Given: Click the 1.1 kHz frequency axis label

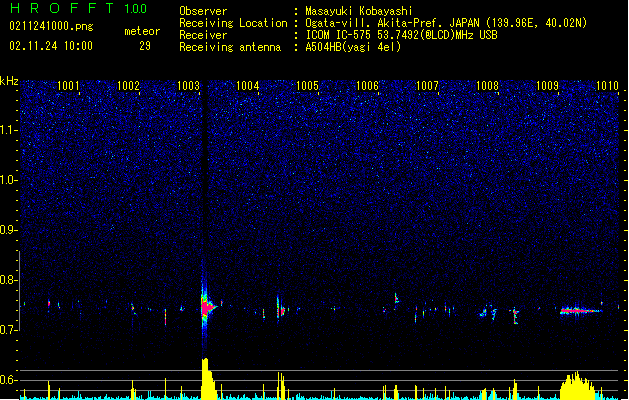Looking at the screenshot, I should (x=9, y=130).
